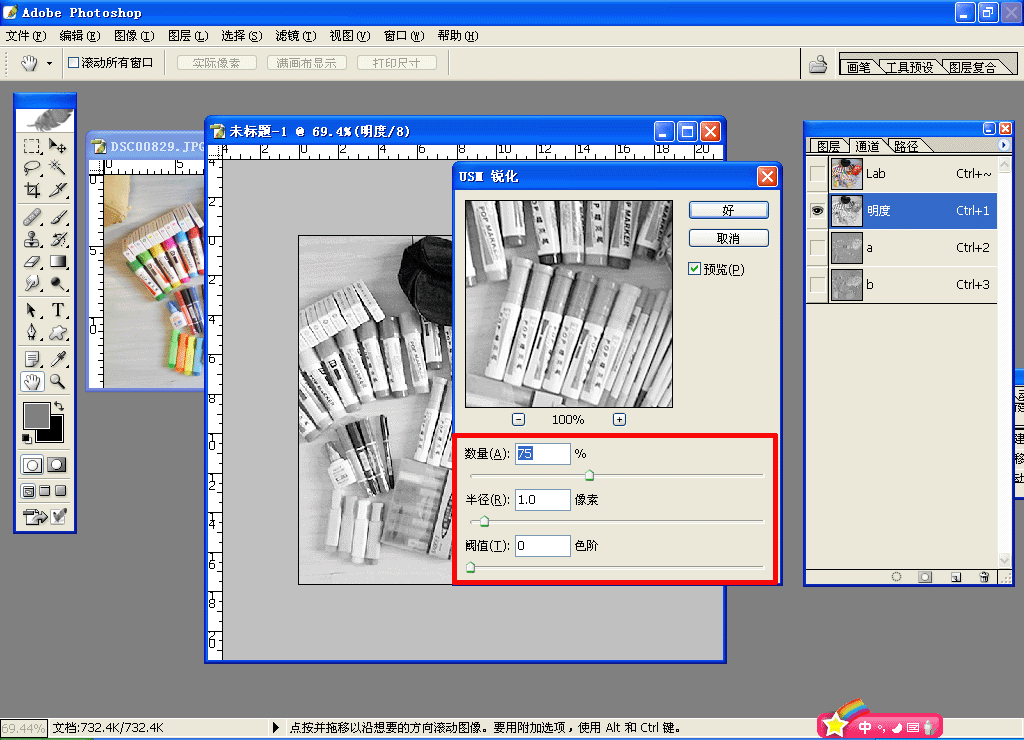
Task: Open the 画笔 palette well tab
Action: point(859,67)
